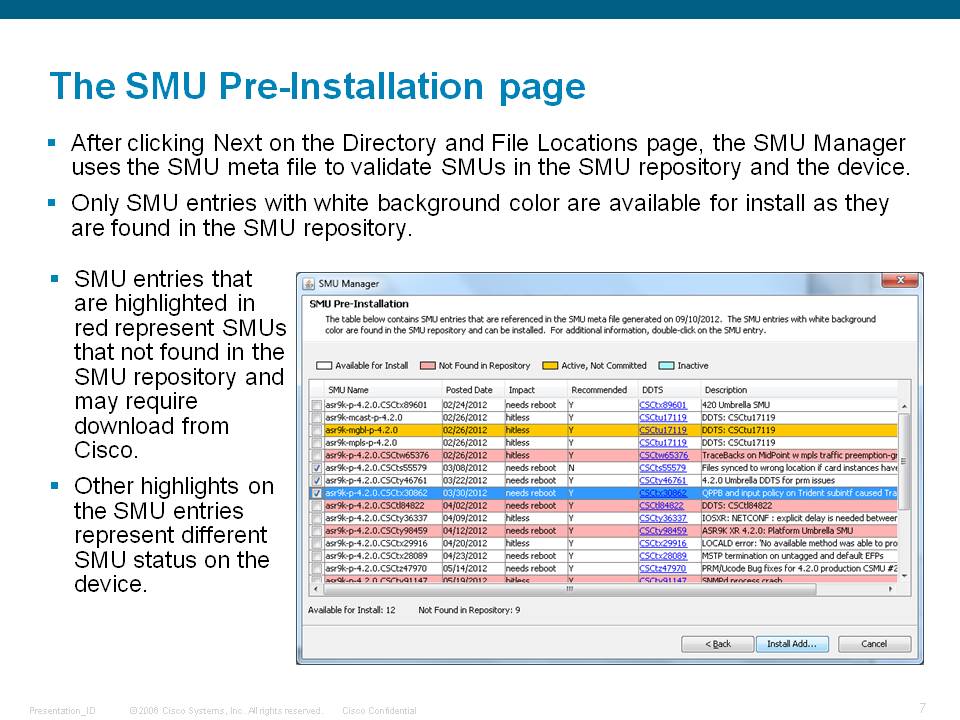Click the Cancel button

pyautogui.click(x=874, y=644)
